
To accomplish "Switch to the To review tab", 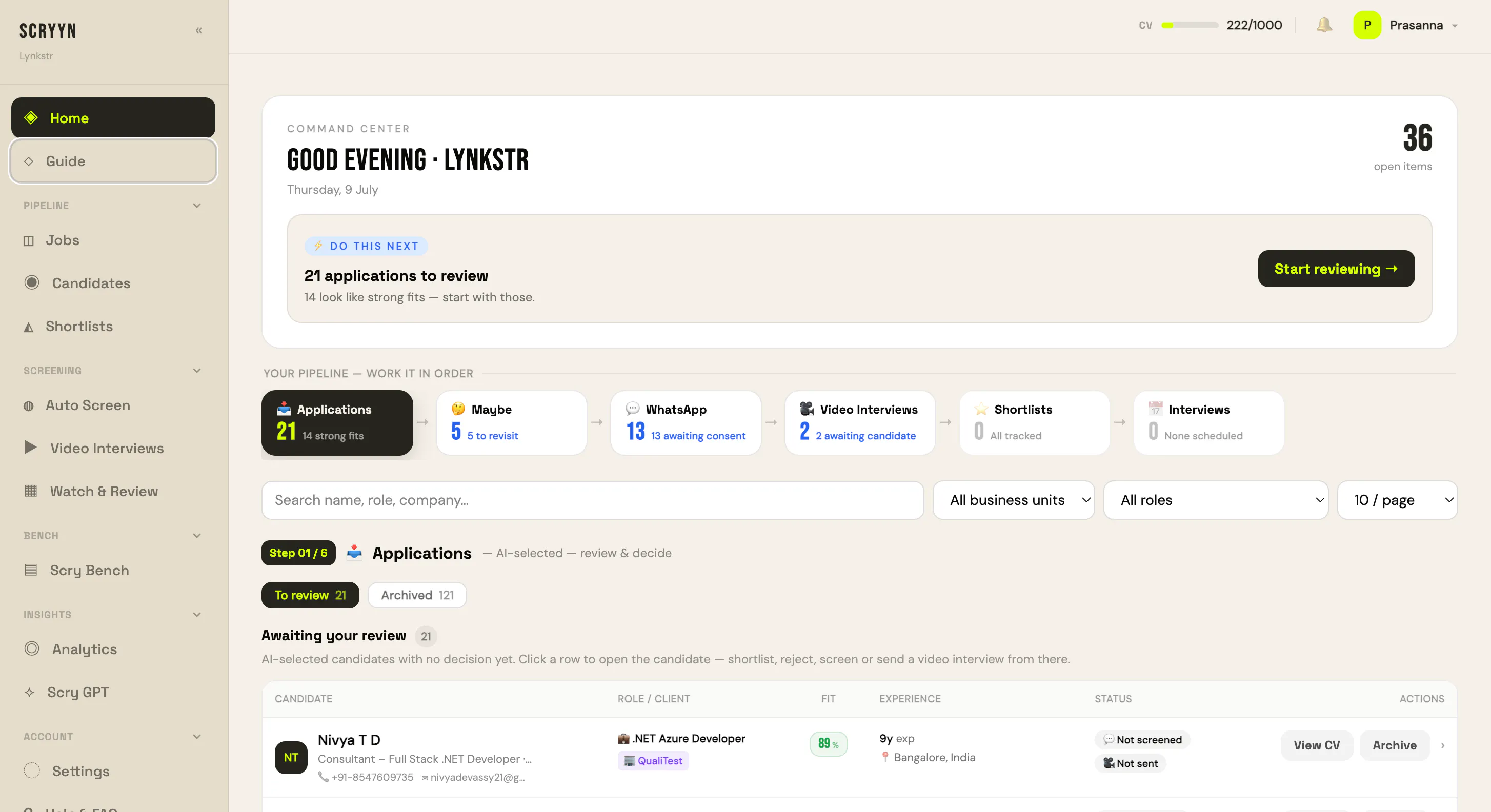I will tap(310, 595).
